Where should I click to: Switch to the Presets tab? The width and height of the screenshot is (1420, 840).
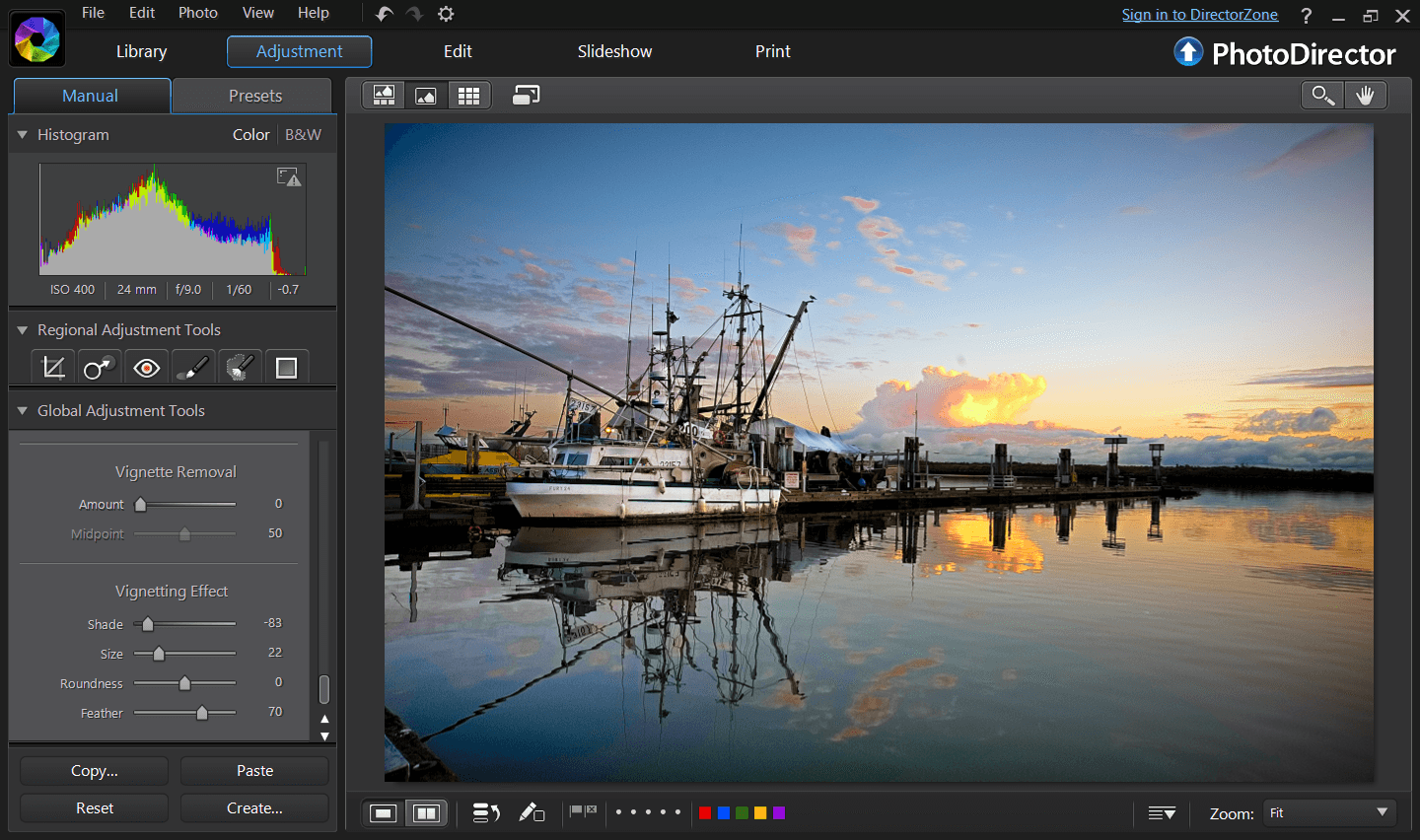(254, 96)
